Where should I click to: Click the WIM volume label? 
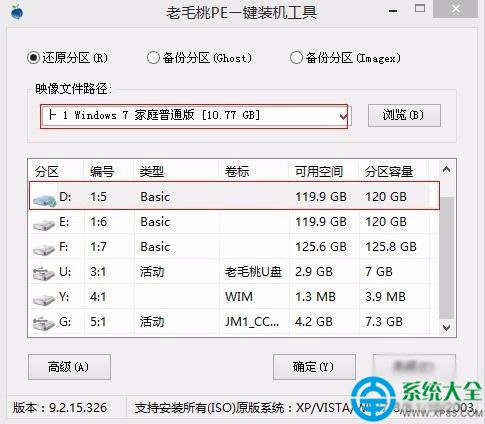239,297
